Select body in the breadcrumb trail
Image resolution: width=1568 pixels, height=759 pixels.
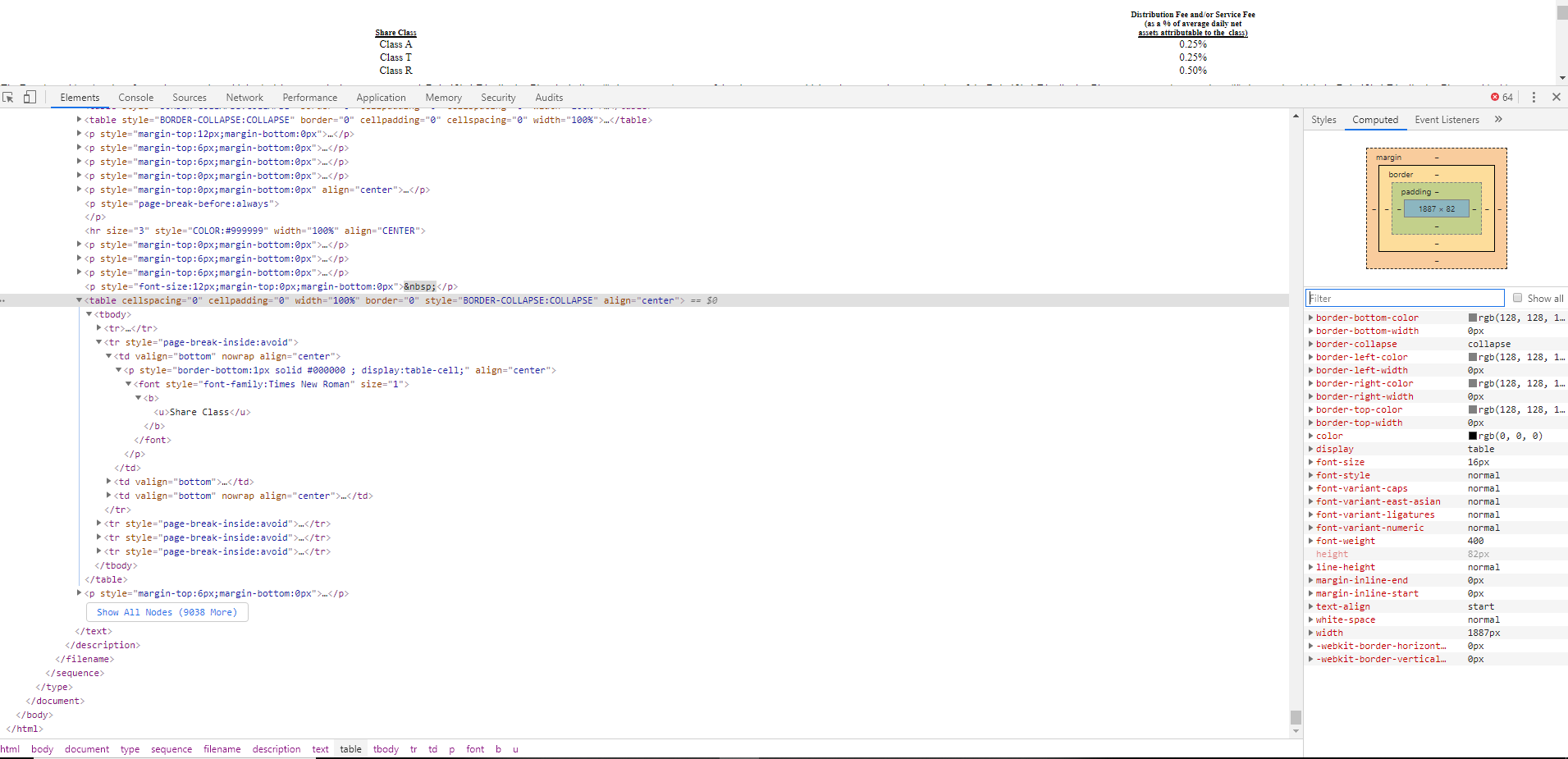coord(42,749)
